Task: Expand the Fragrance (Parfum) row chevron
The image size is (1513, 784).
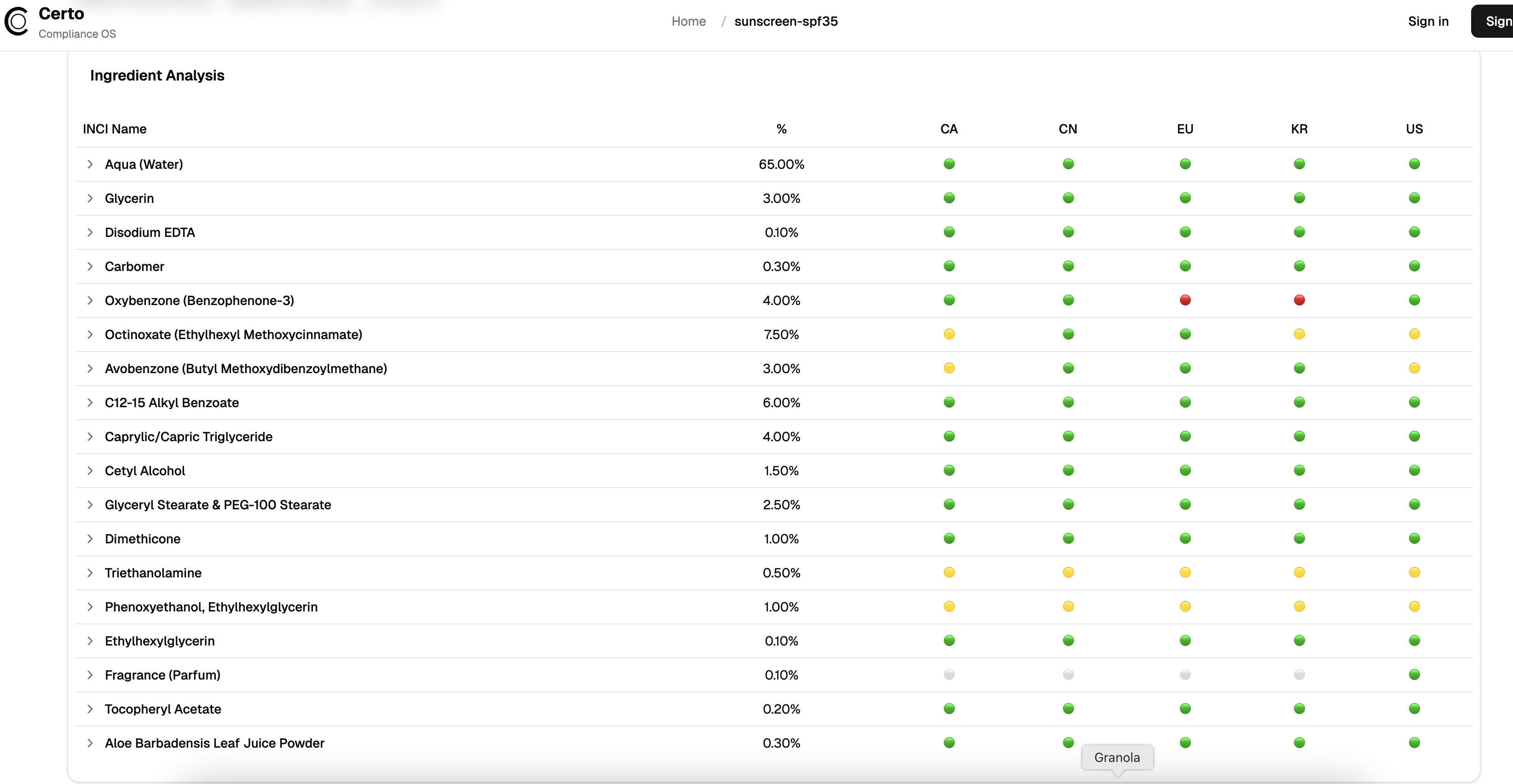Action: click(90, 675)
